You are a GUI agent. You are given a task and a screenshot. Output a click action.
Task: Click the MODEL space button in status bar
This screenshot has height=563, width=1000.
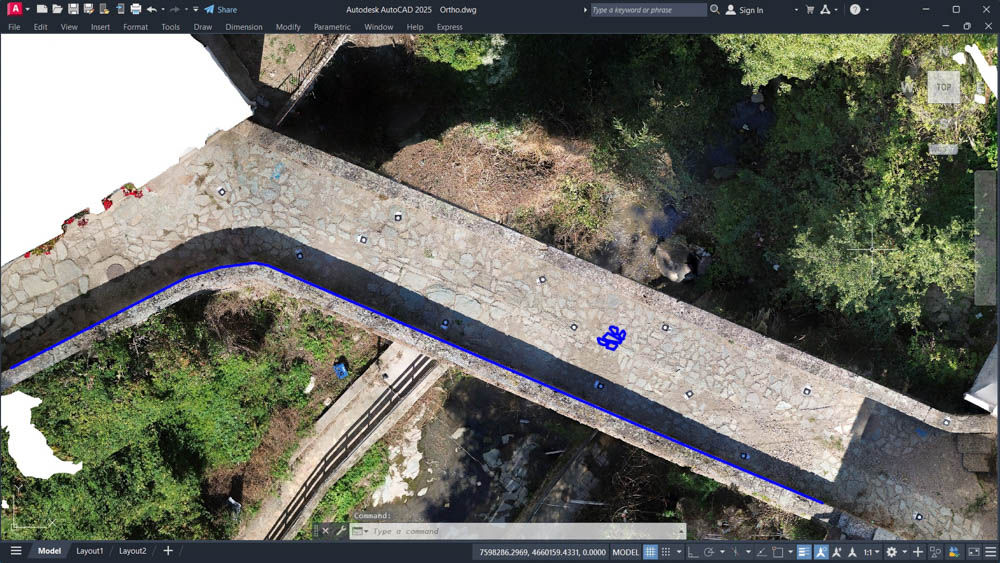tap(625, 552)
